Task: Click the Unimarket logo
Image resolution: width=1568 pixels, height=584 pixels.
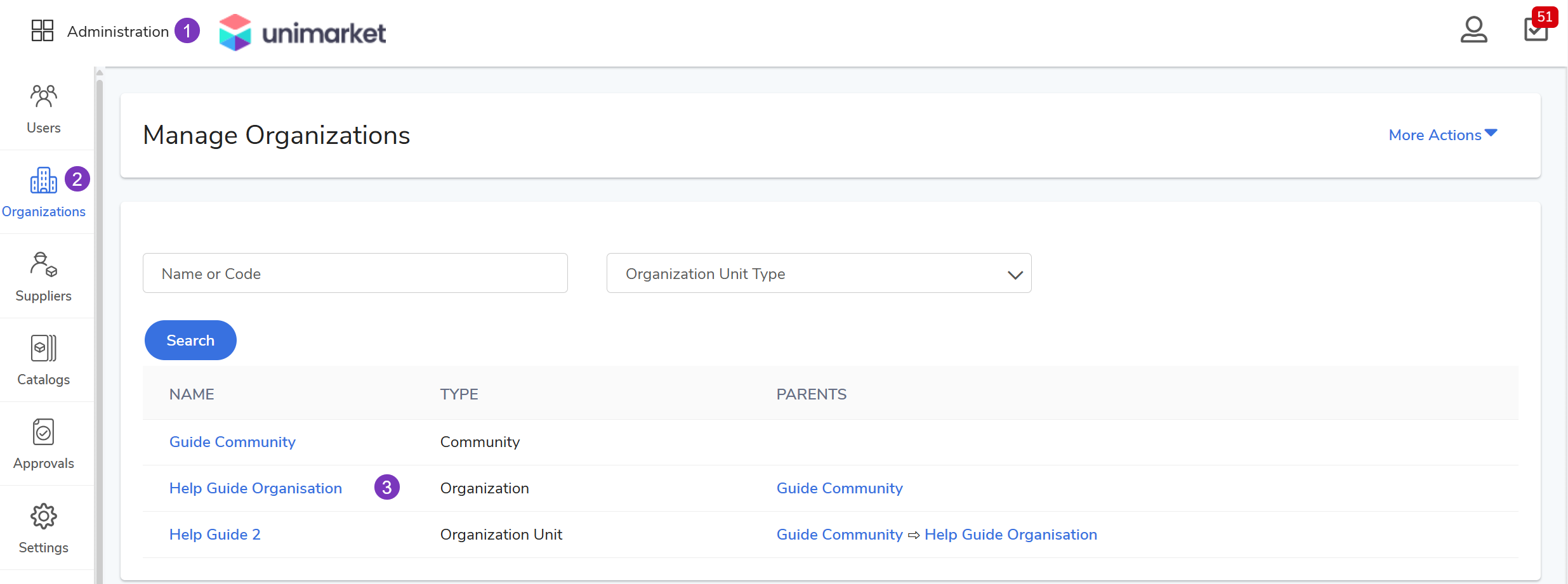Action: [302, 32]
